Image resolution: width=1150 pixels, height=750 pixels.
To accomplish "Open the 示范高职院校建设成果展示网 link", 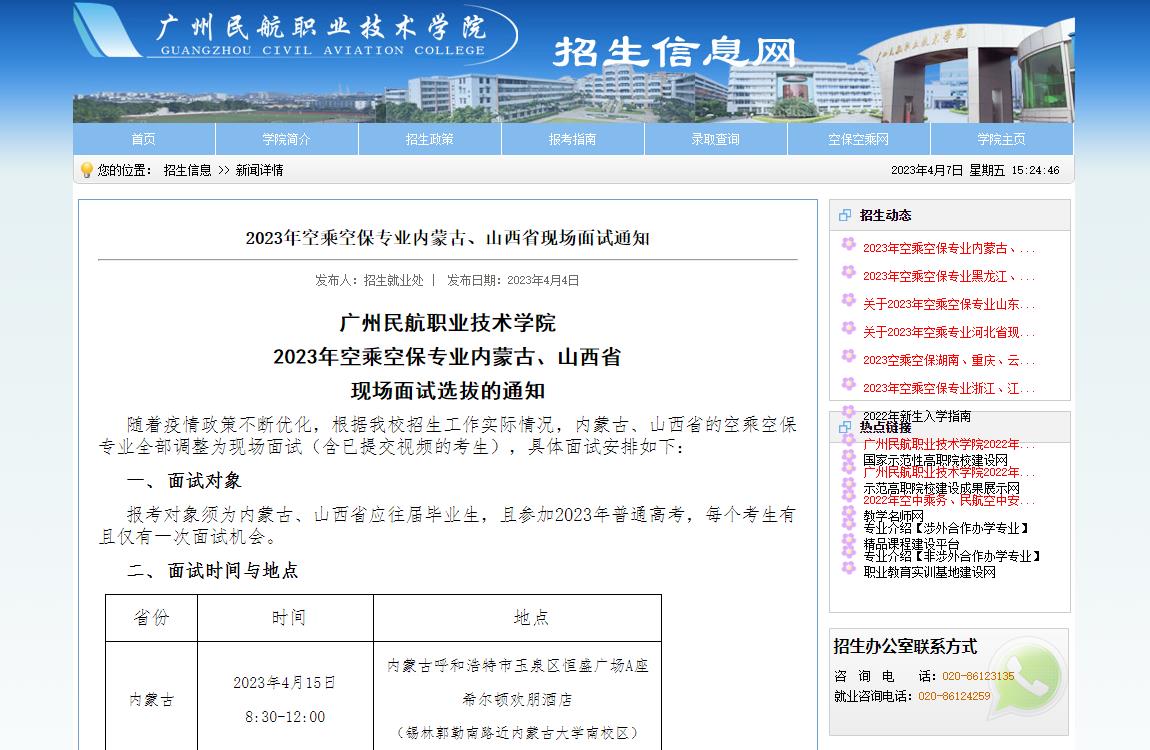I will pos(941,488).
